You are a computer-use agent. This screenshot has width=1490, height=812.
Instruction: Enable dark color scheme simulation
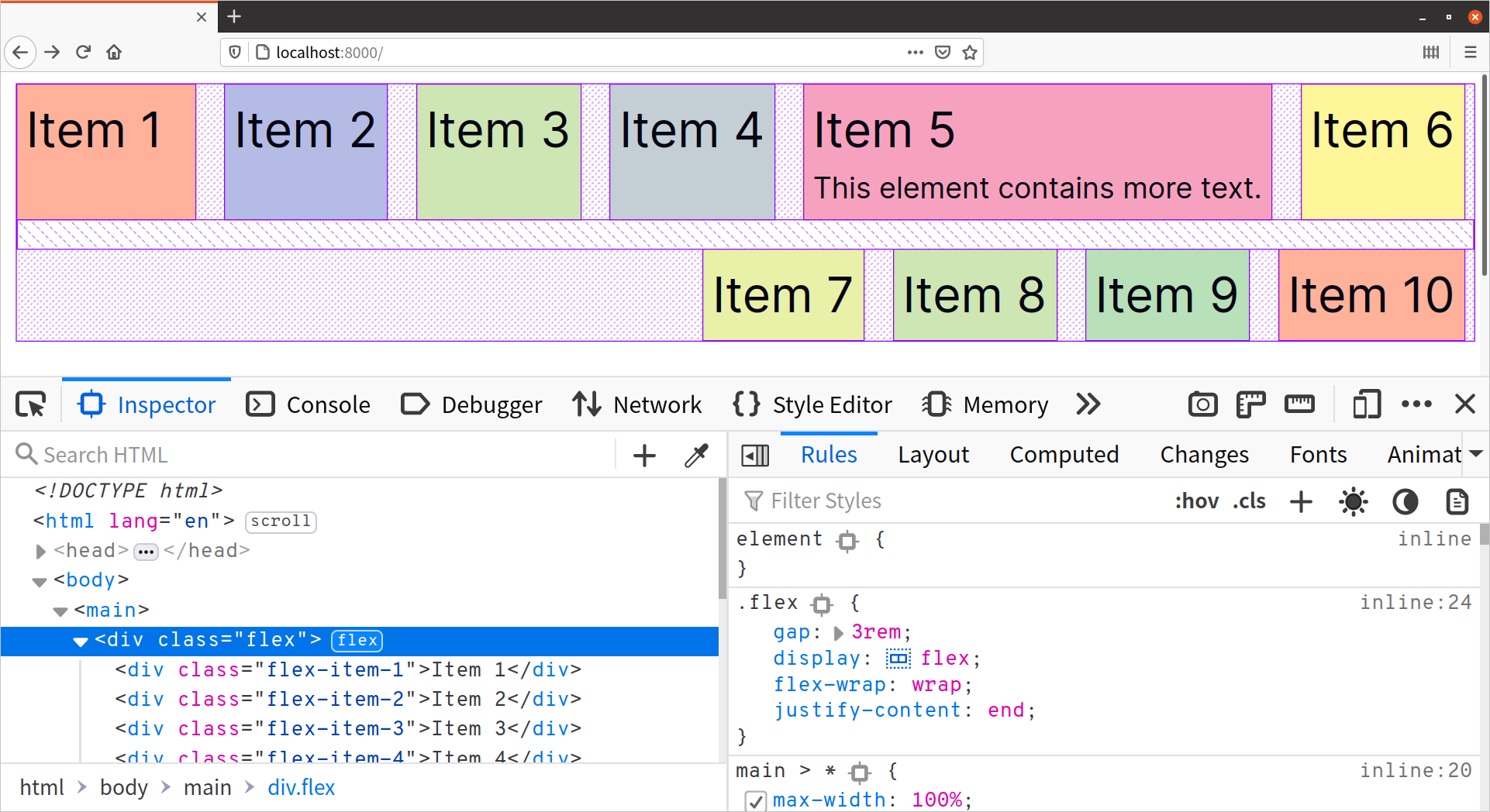[x=1405, y=501]
